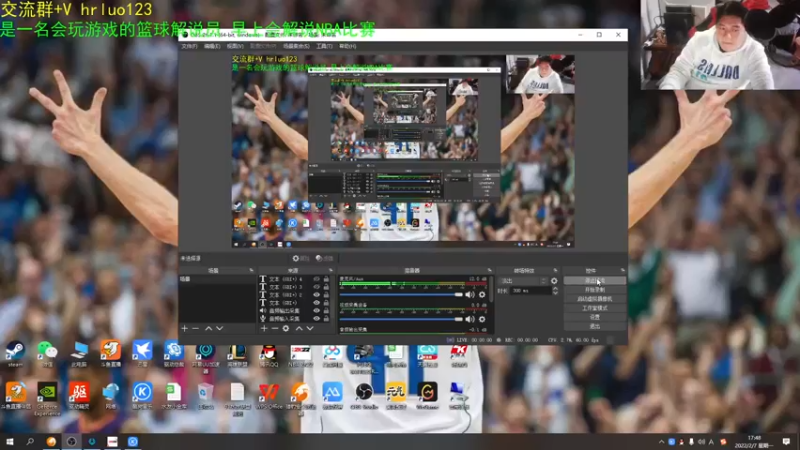Open source properties gear in Sources panel
The image size is (800, 450).
coord(286,329)
